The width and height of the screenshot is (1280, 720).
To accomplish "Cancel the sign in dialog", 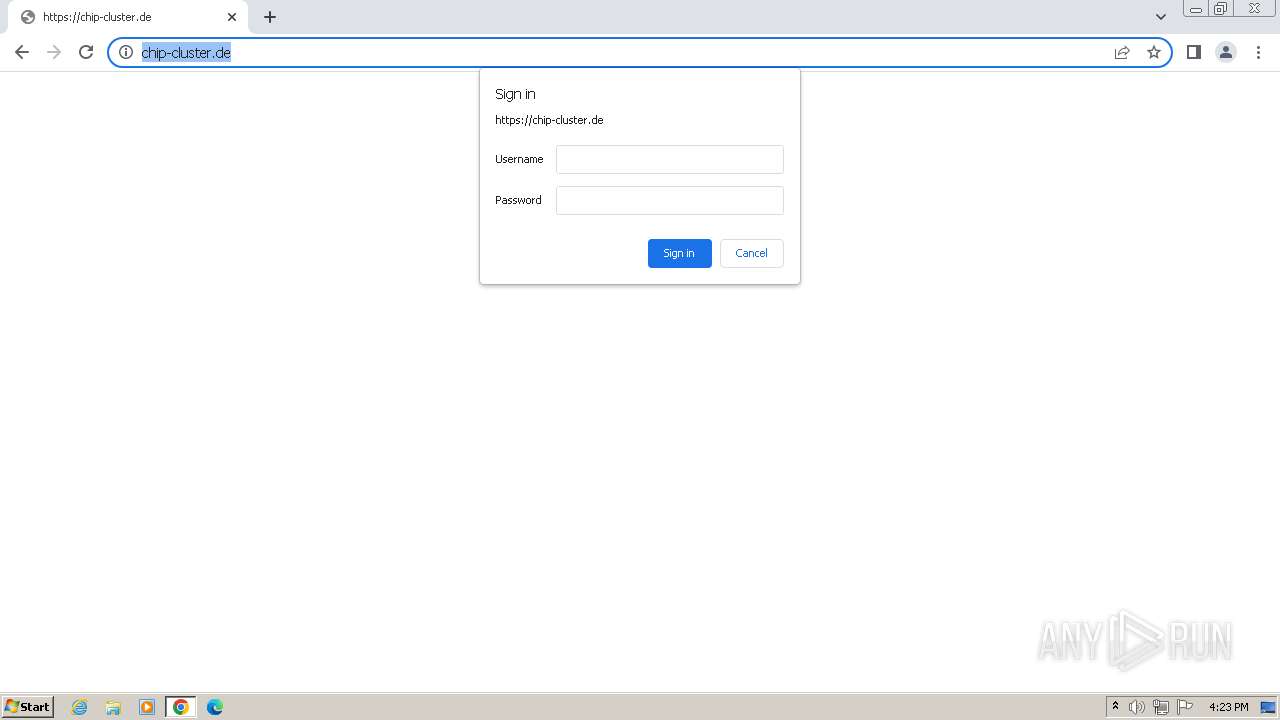I will (x=752, y=253).
